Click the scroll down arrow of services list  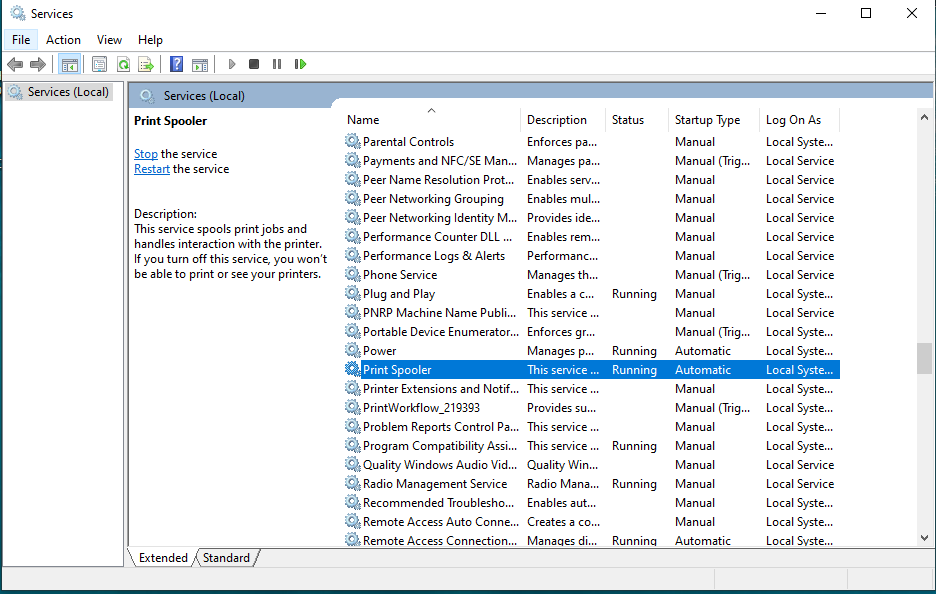(x=924, y=538)
